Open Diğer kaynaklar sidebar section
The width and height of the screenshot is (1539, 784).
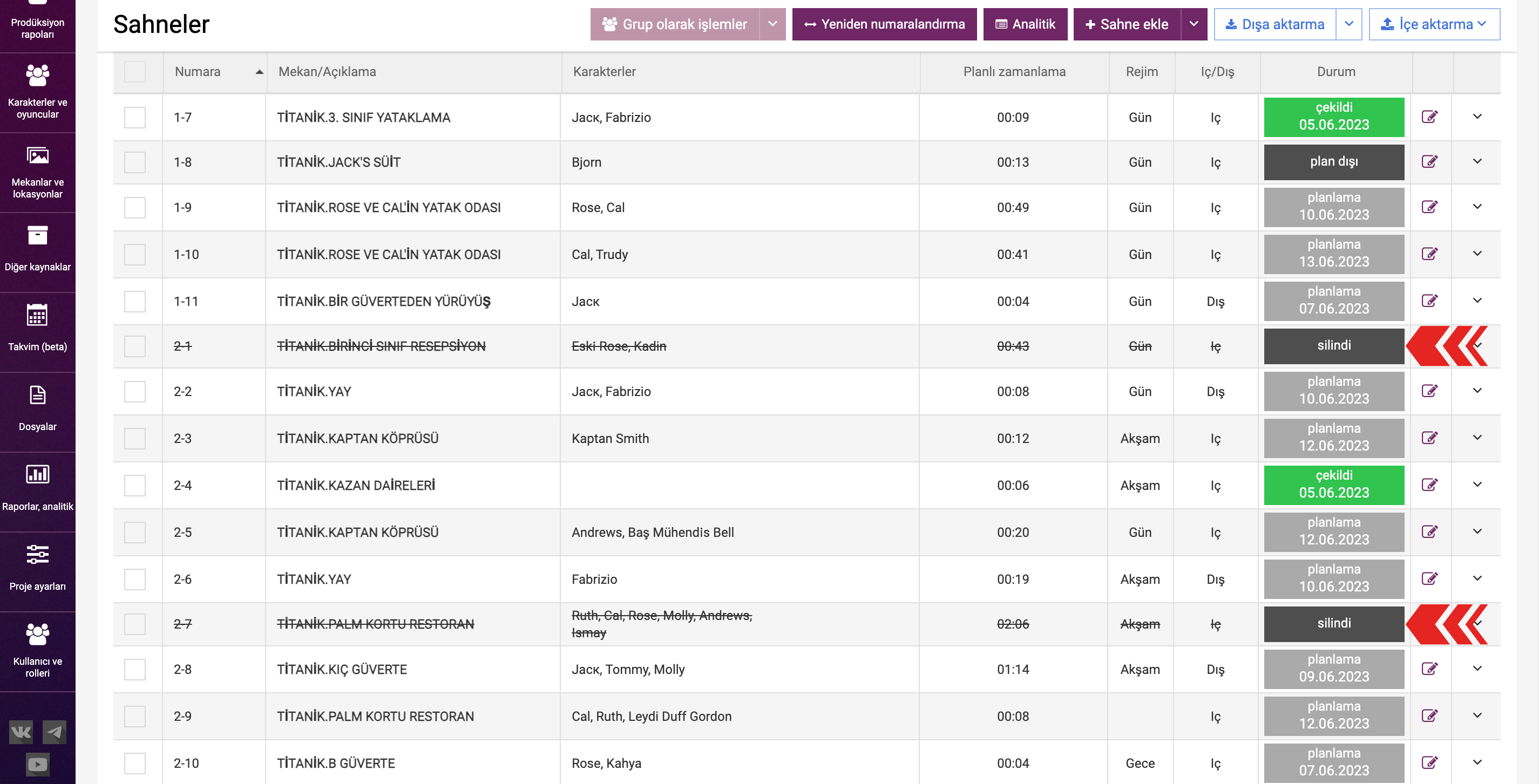pos(38,253)
